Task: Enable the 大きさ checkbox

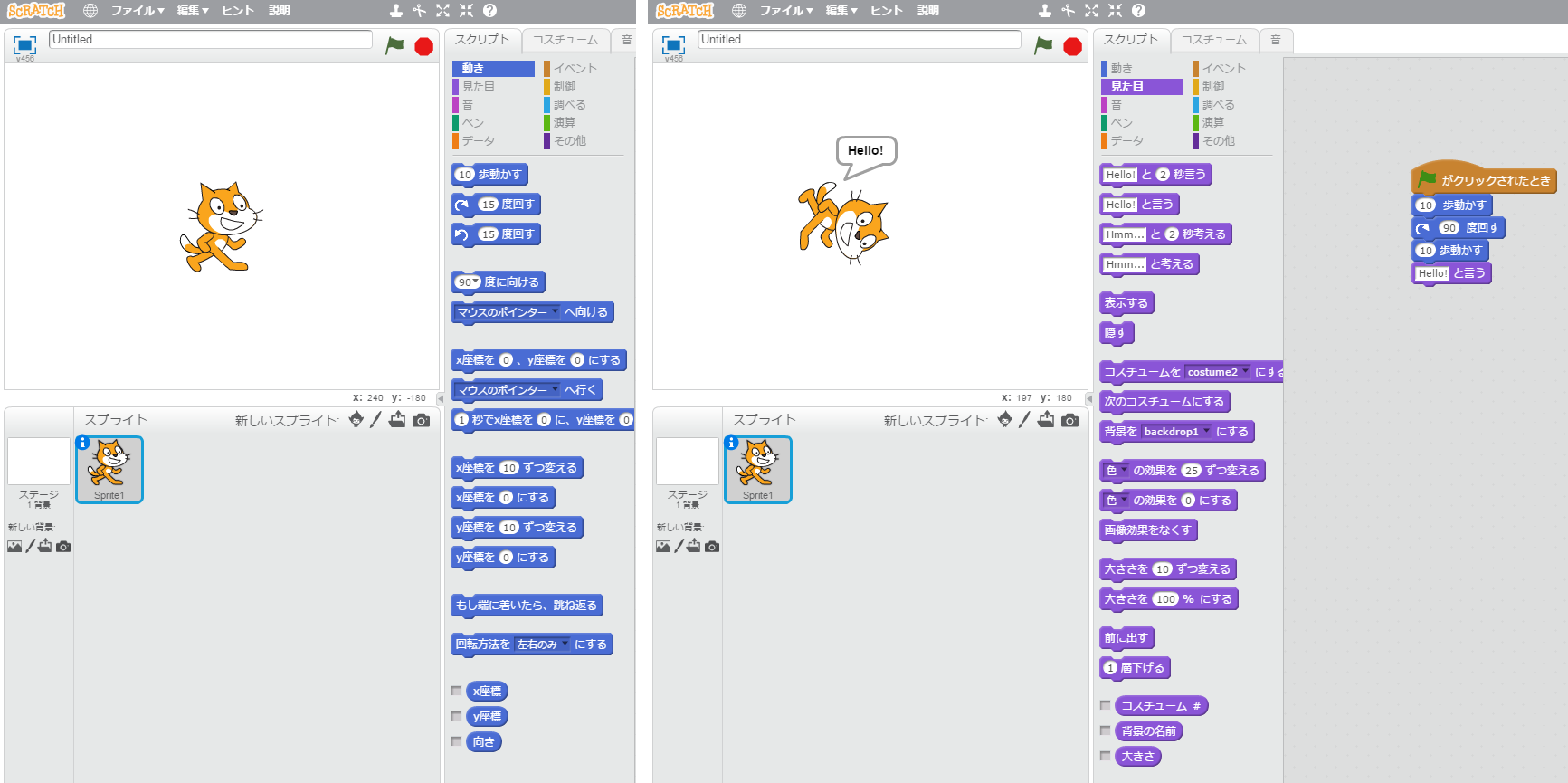Action: [x=1106, y=756]
